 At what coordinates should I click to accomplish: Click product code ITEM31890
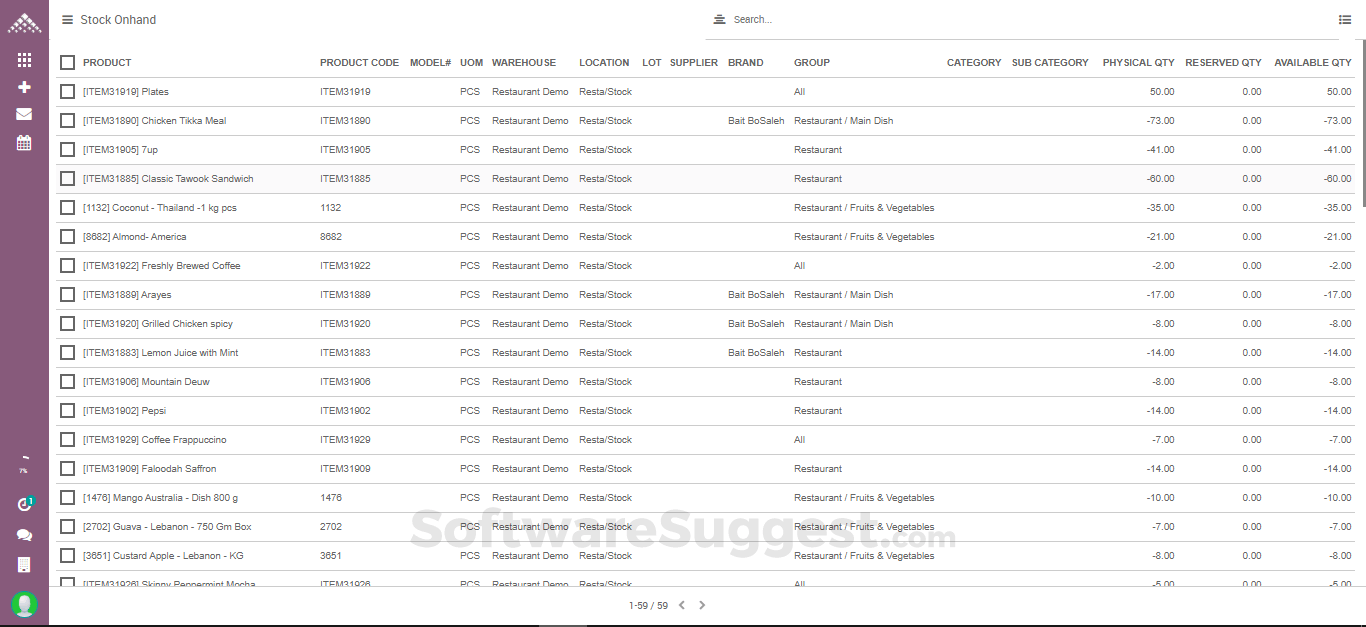point(345,121)
